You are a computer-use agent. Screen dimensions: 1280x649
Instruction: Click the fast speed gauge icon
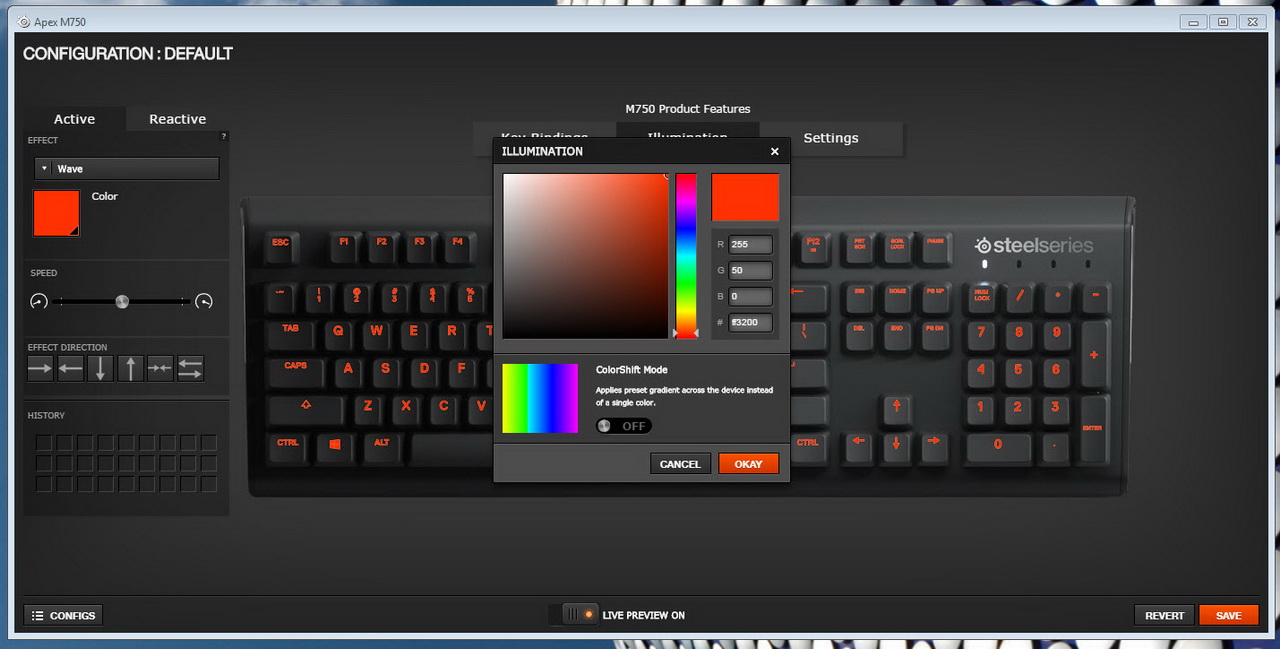pos(204,301)
